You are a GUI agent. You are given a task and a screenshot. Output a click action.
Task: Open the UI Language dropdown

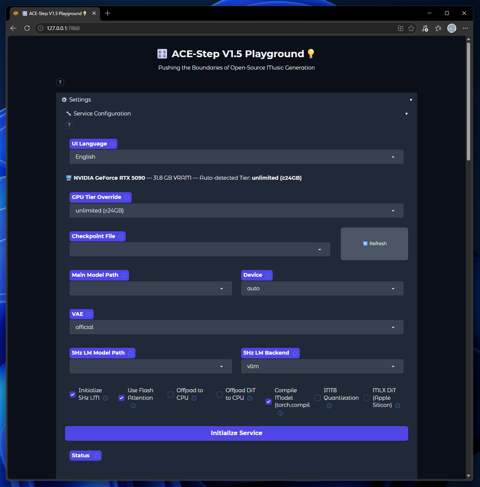[236, 157]
